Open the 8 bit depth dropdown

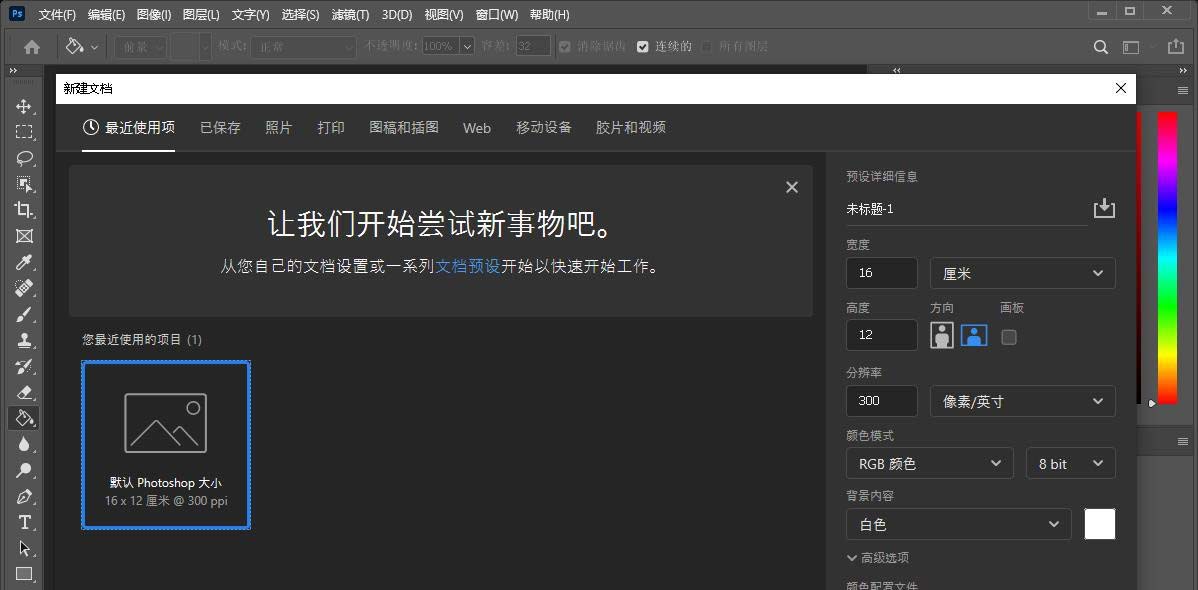[1070, 463]
